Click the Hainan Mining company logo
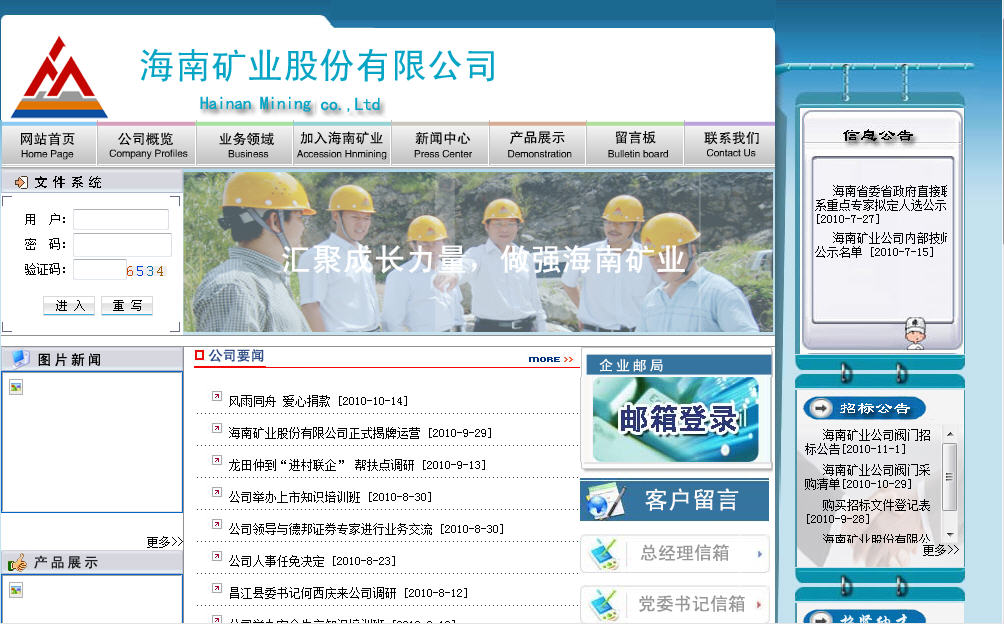The width and height of the screenshot is (1004, 625). tap(59, 78)
